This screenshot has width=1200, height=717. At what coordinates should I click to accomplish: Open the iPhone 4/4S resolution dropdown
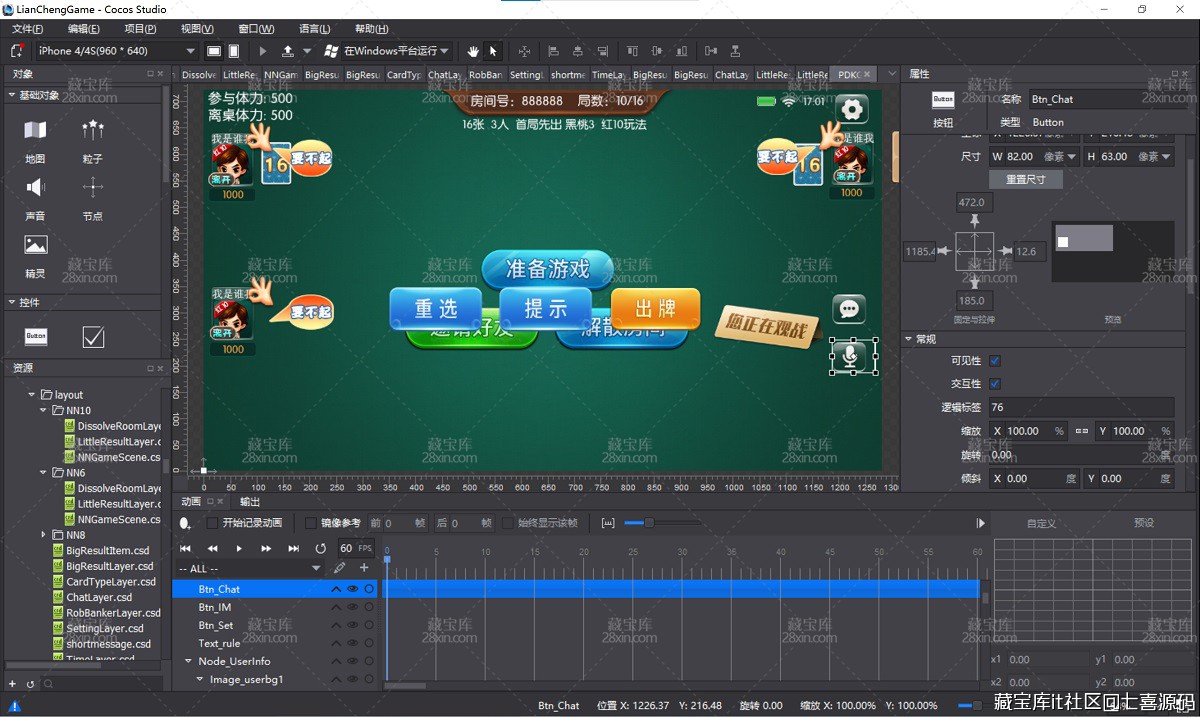[x=116, y=51]
